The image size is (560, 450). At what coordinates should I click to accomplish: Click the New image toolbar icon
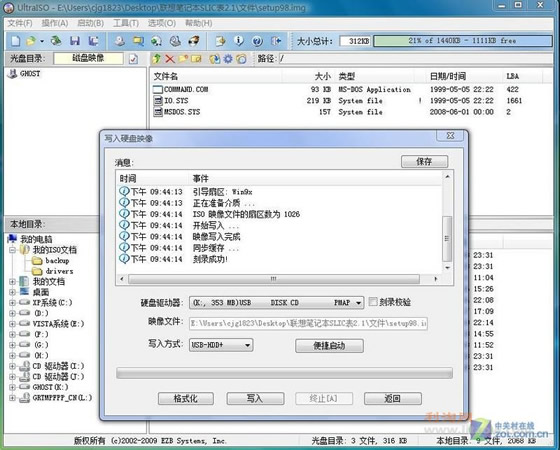point(15,41)
